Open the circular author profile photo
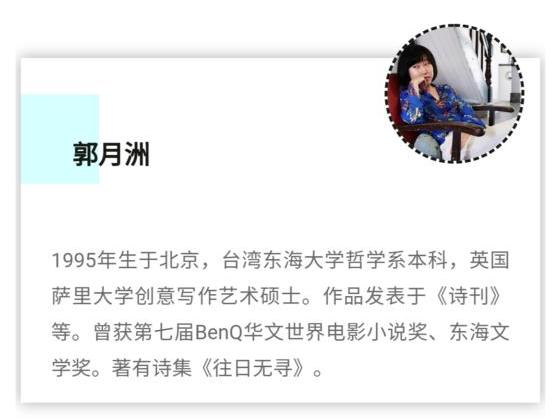The height and width of the screenshot is (418, 558). [454, 94]
